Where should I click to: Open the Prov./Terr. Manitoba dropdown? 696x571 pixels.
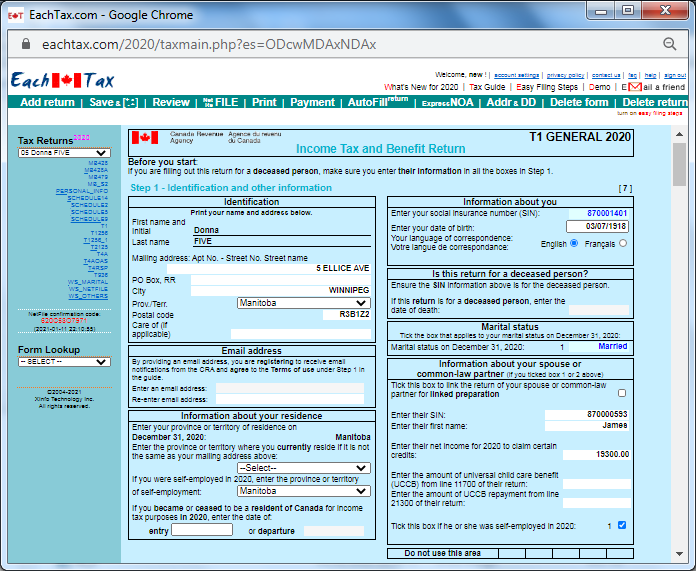[303, 302]
